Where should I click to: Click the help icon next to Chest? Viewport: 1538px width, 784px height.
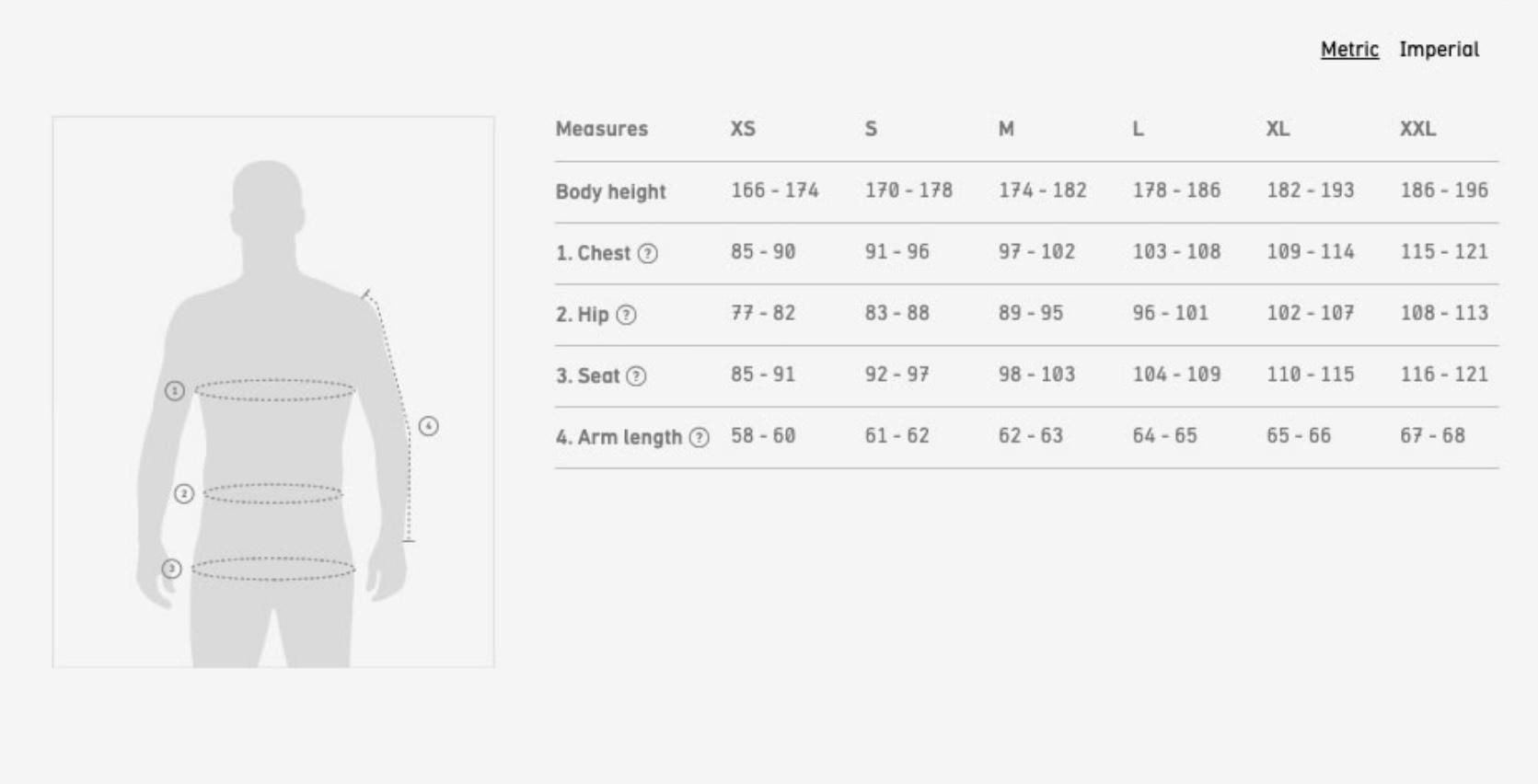pyautogui.click(x=648, y=254)
